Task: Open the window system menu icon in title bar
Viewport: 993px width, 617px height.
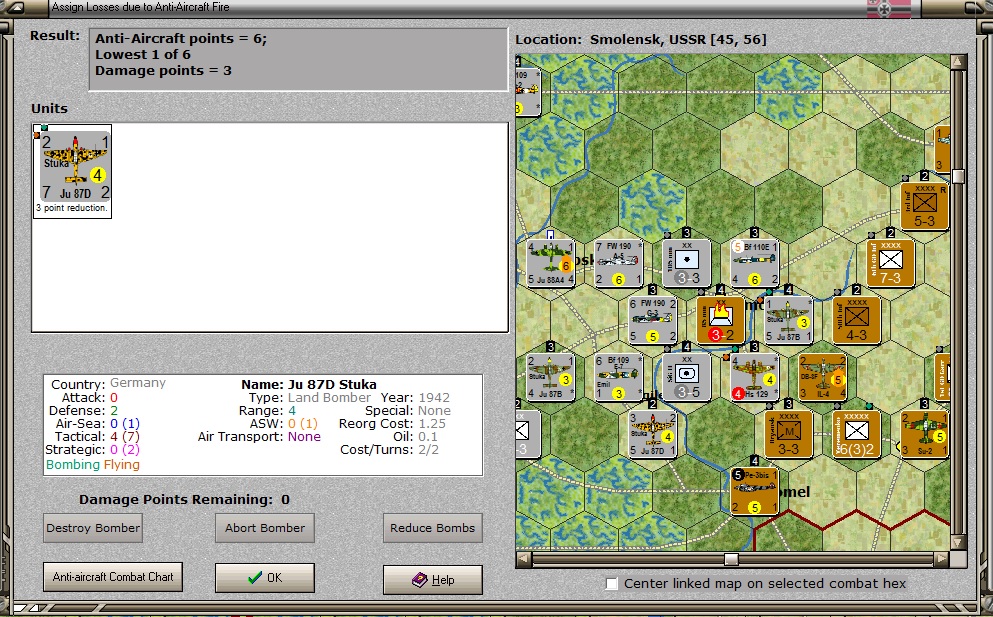Action: coord(14,8)
